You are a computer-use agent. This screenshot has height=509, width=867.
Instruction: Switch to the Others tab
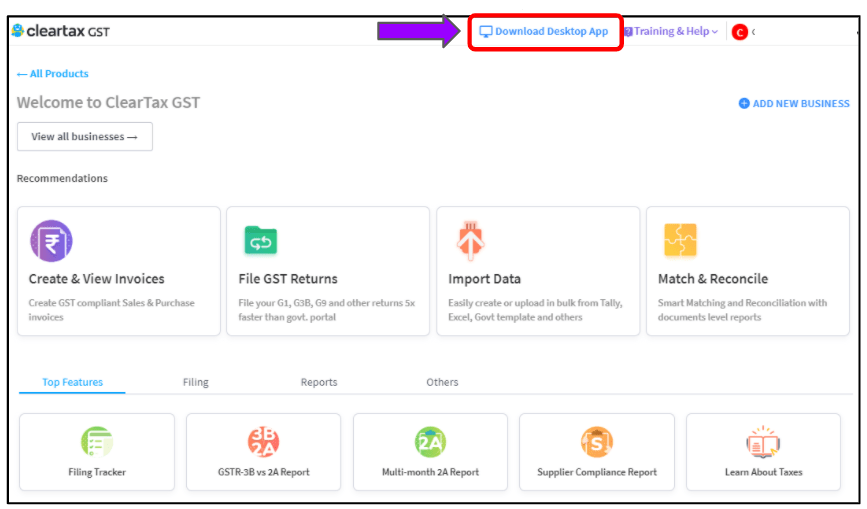[442, 382]
